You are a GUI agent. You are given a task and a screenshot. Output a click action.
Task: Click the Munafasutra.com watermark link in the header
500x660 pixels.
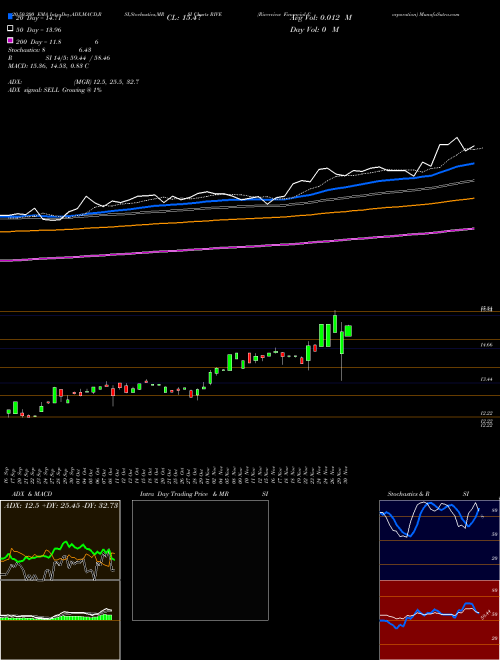[439, 14]
